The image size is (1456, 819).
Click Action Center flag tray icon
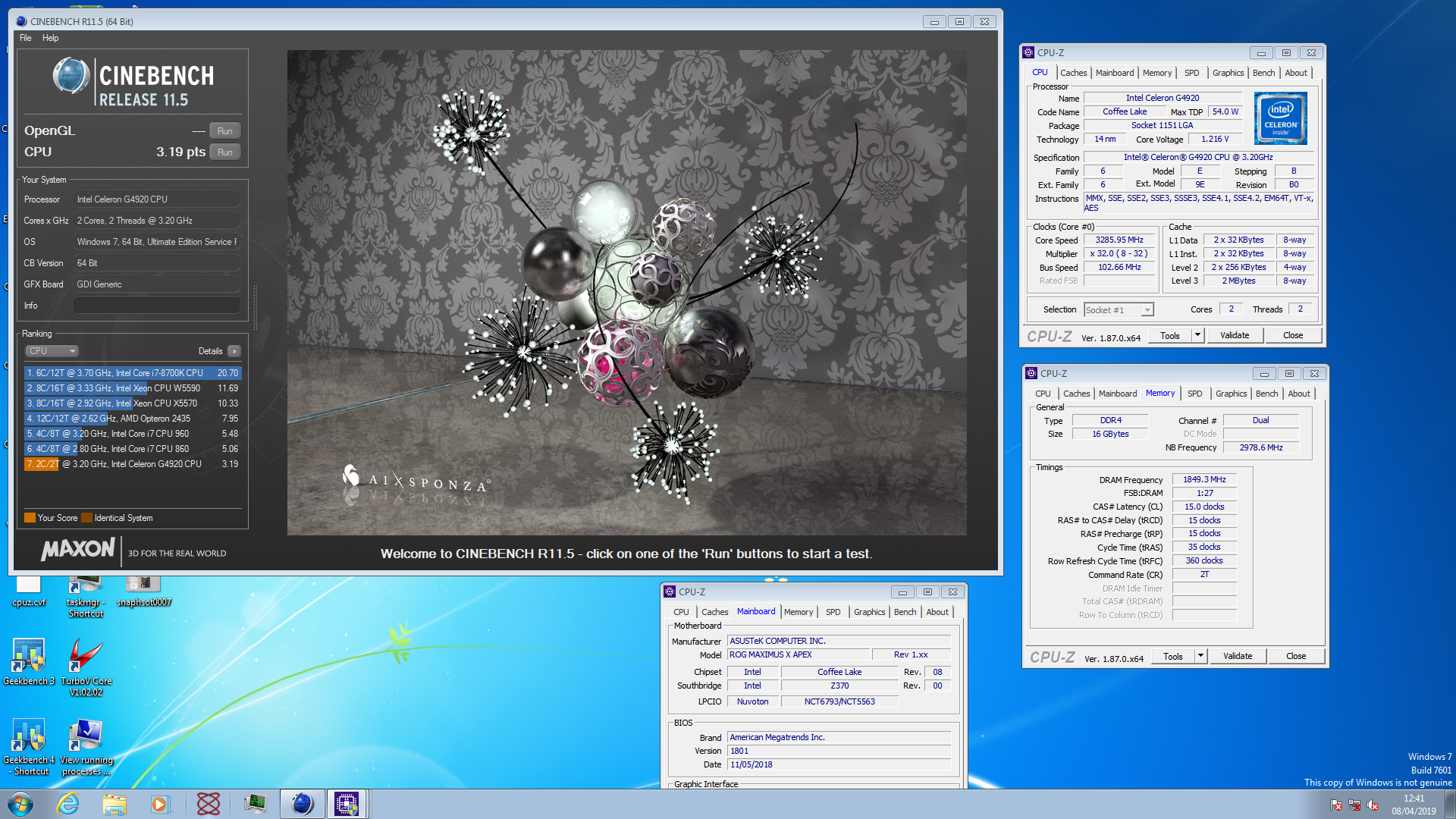[1336, 805]
